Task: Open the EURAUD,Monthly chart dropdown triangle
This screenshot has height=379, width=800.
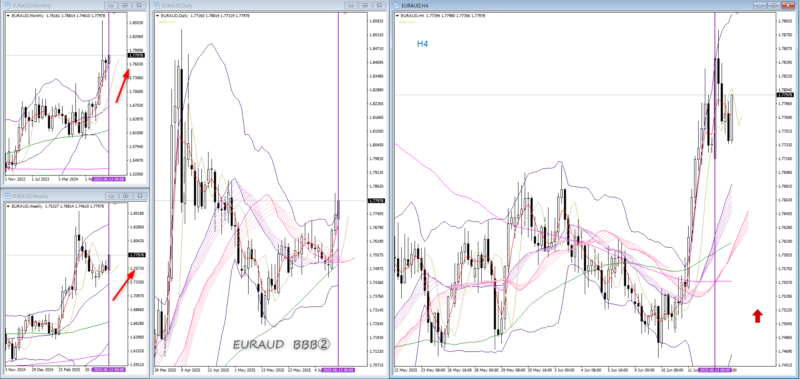Action: 7,16
